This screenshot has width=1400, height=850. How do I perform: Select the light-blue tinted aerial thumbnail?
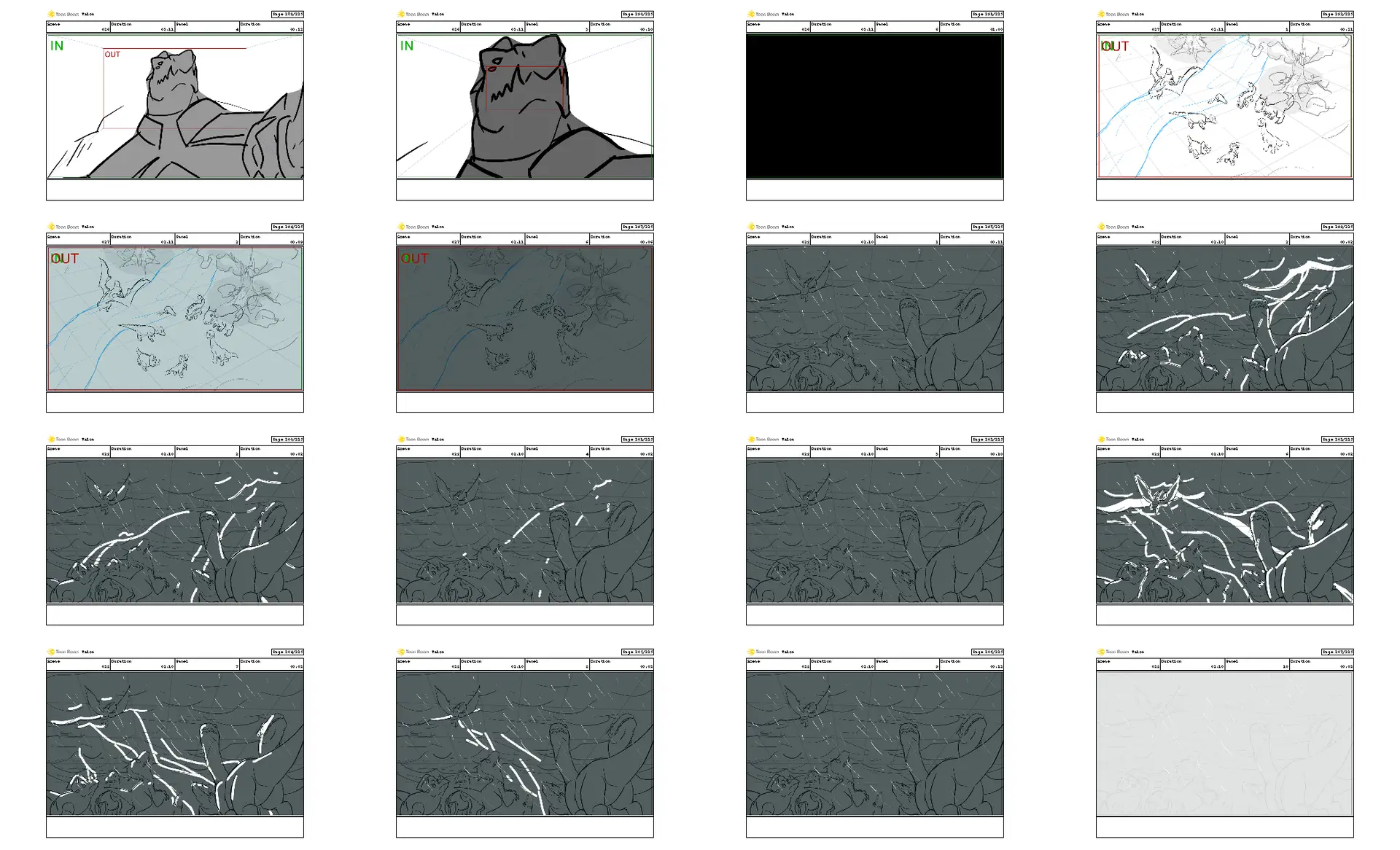click(174, 319)
